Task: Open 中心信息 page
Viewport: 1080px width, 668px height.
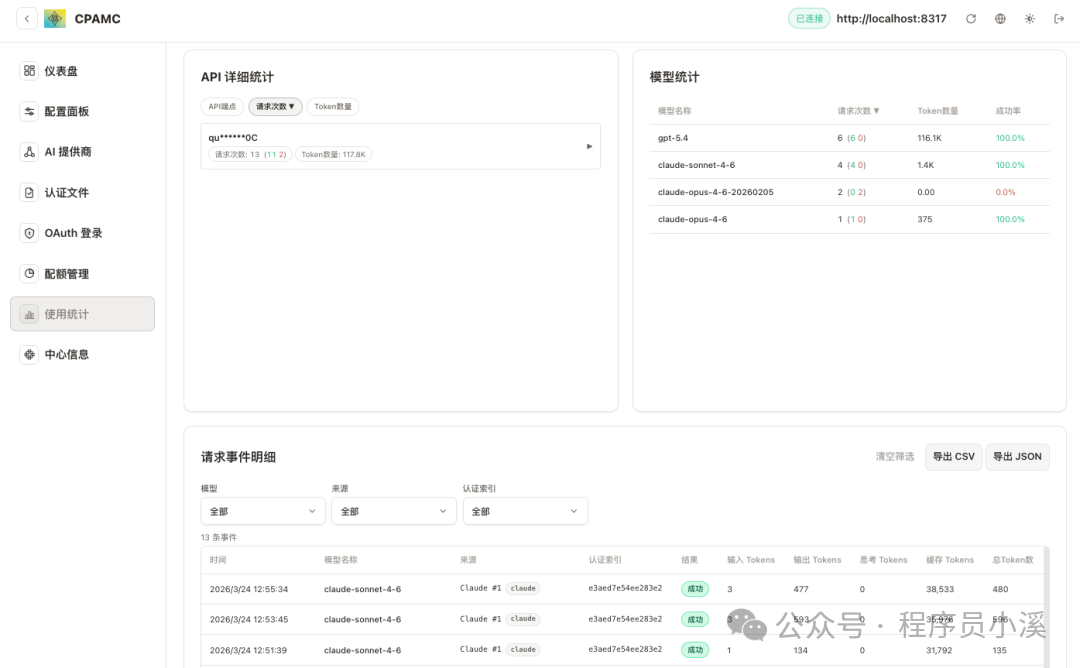Action: (83, 355)
